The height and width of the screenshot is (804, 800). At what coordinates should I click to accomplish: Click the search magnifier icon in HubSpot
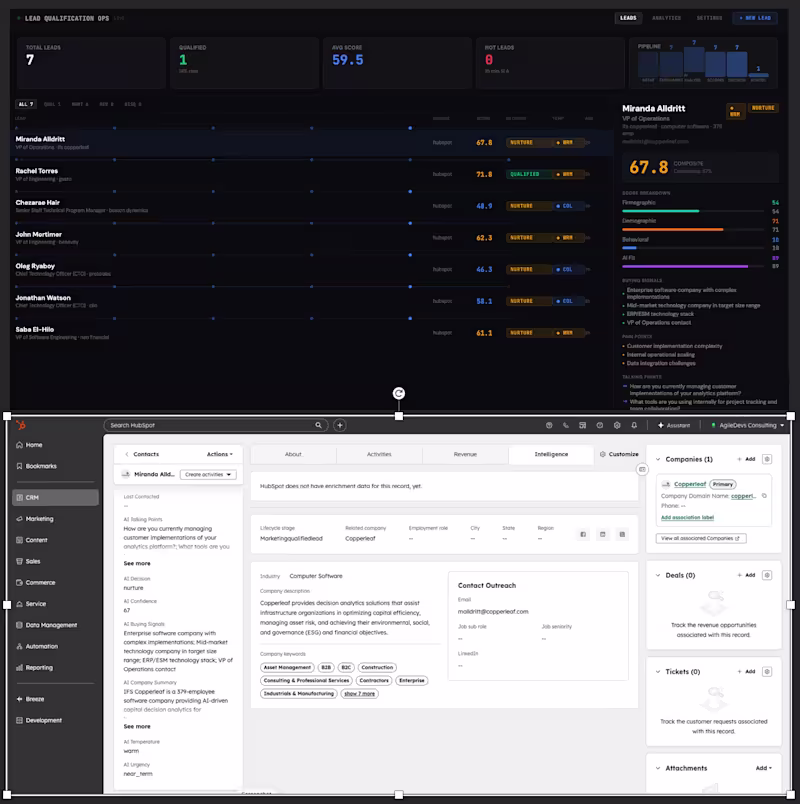pos(318,425)
